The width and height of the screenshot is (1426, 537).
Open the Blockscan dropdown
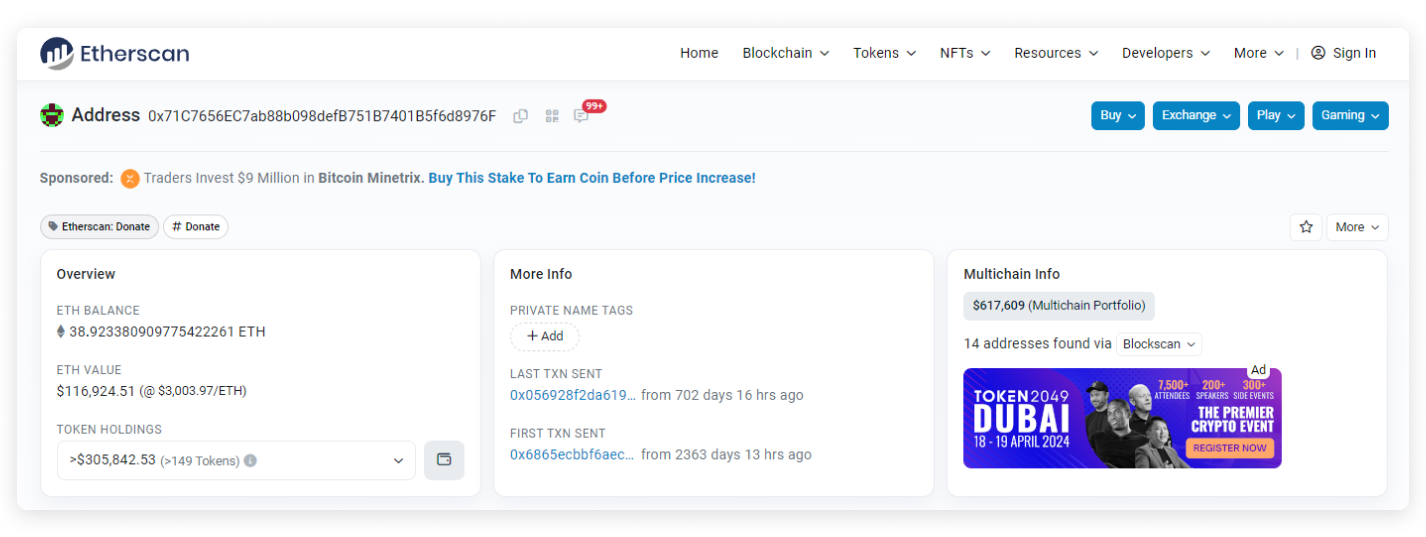[x=1158, y=344]
